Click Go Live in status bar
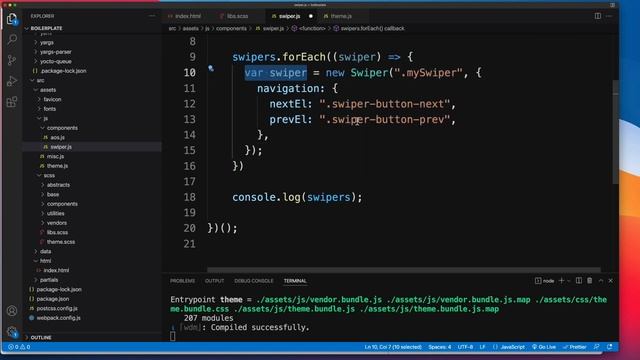 (544, 347)
